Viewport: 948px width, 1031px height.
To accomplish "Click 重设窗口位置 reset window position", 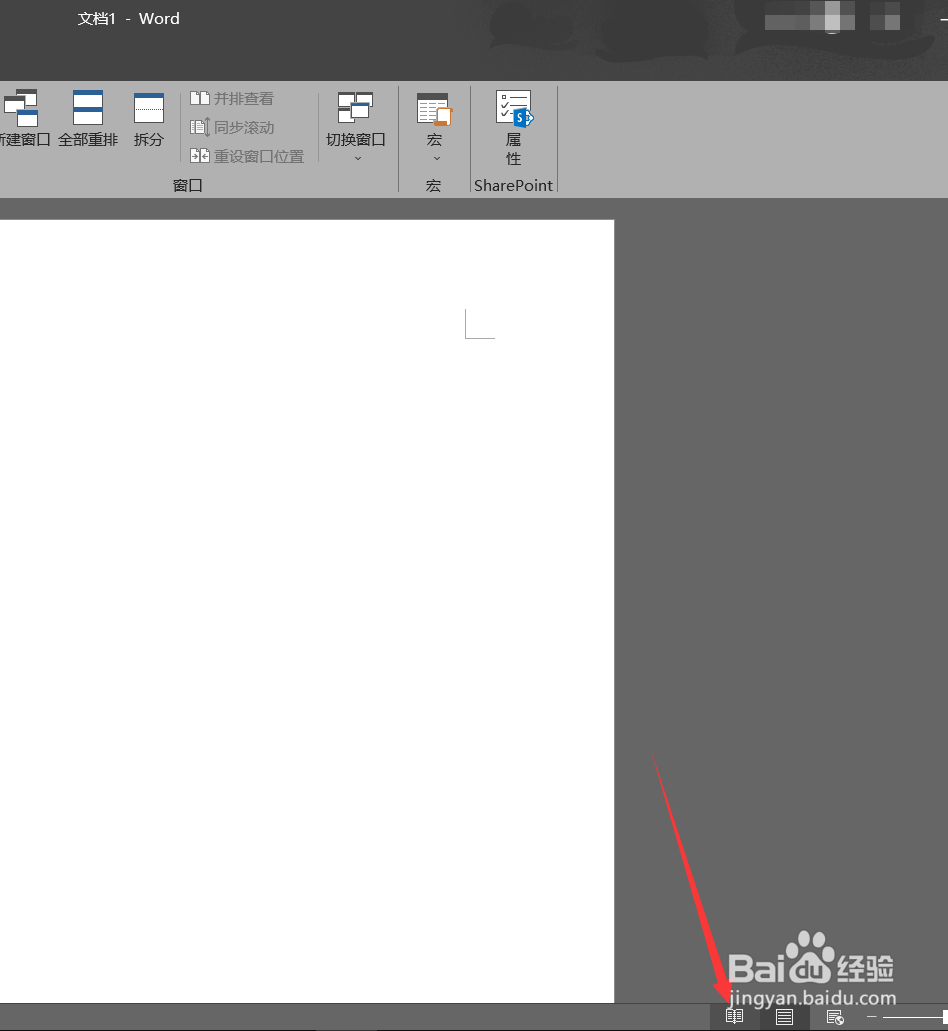I will point(247,156).
